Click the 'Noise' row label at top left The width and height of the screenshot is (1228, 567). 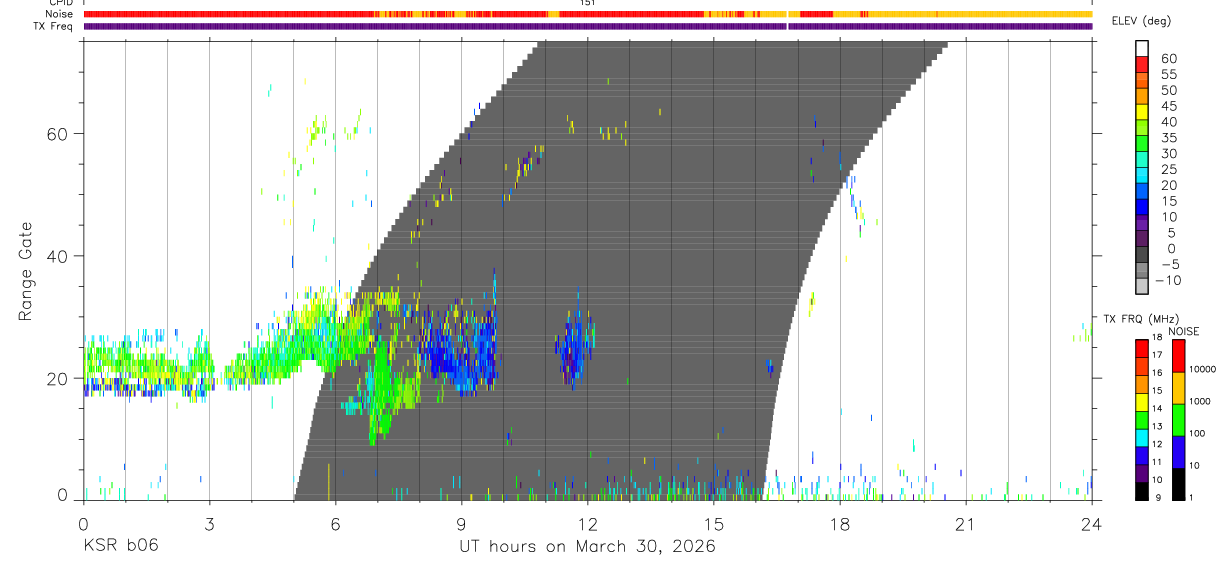click(x=60, y=14)
